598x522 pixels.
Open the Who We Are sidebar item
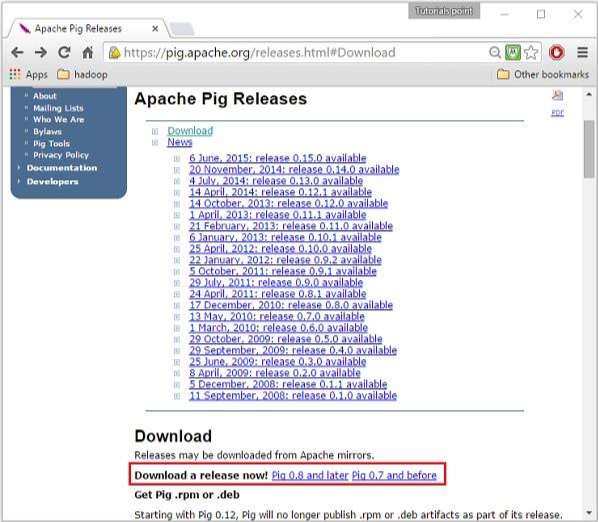point(59,120)
